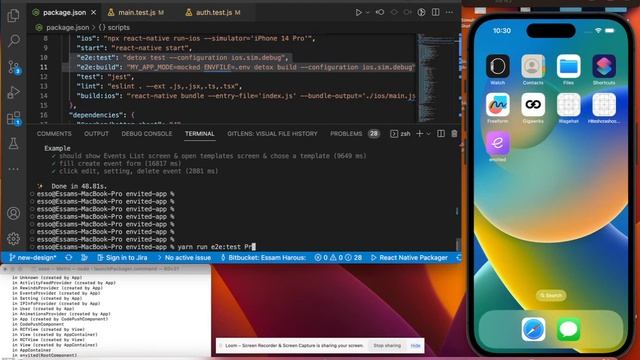Split the editor to the right
The height and width of the screenshot is (360, 640).
(x=436, y=12)
